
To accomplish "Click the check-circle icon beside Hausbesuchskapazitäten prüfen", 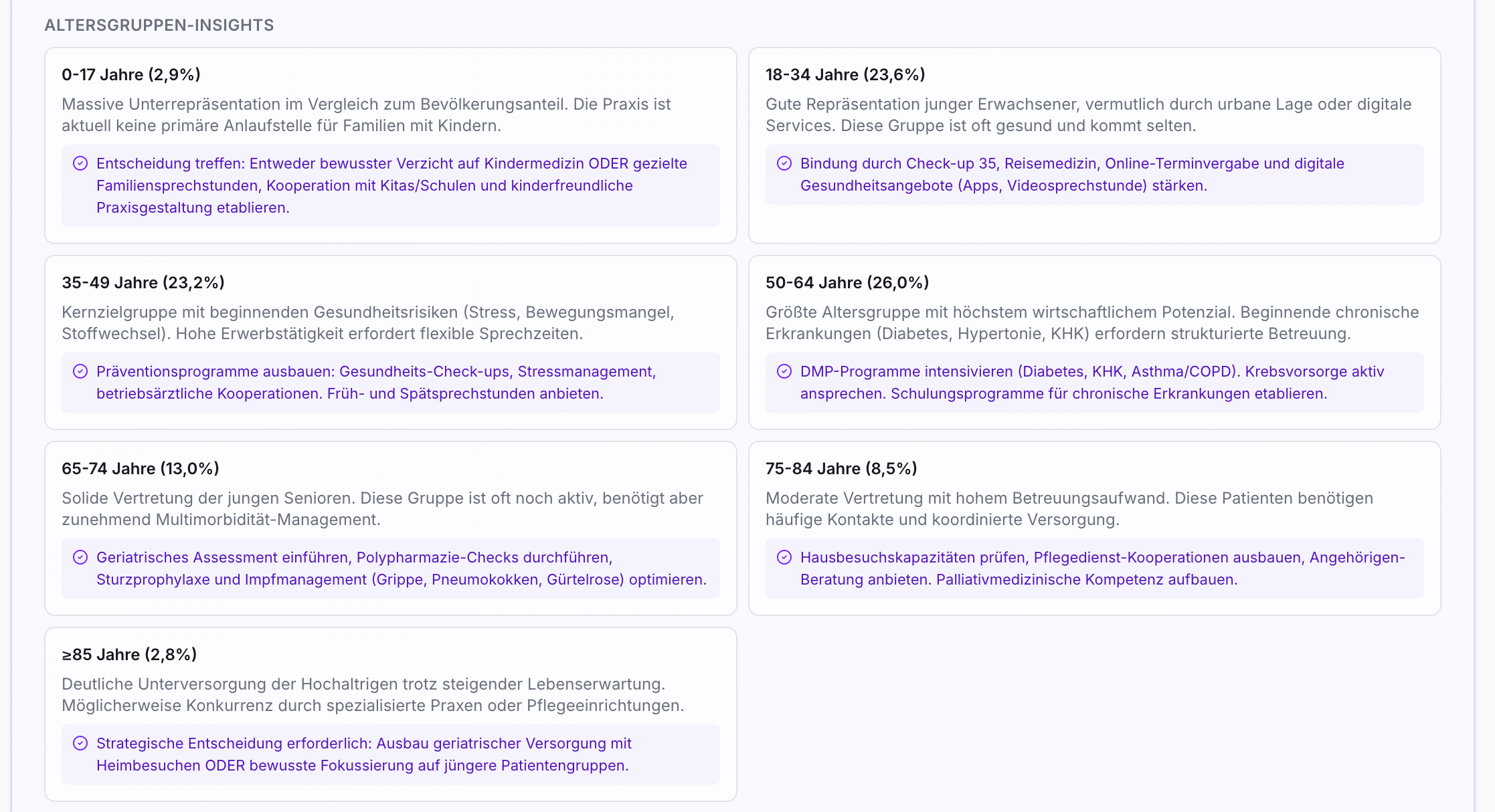I will coord(784,557).
